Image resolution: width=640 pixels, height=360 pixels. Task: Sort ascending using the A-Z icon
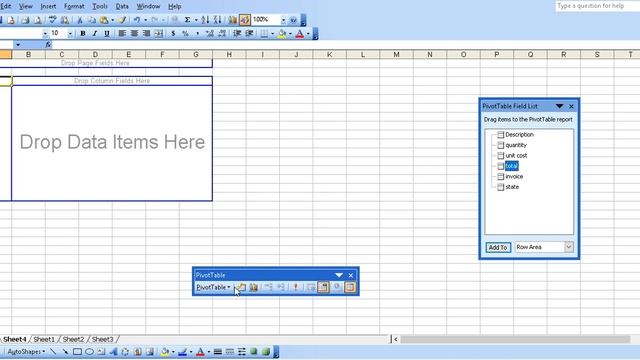click(205, 20)
